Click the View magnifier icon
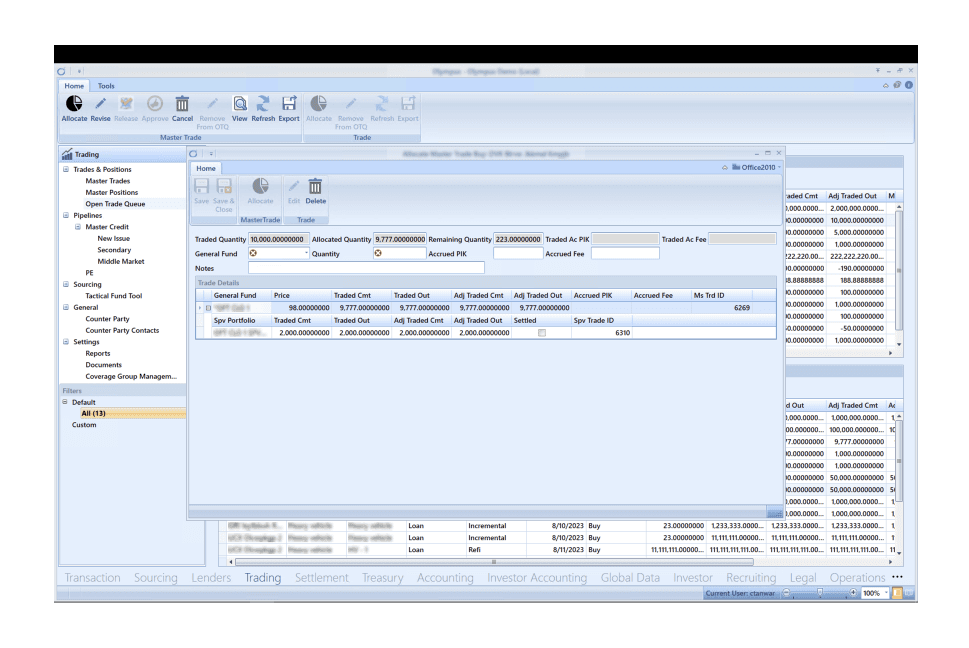The image size is (969, 648). click(x=240, y=104)
